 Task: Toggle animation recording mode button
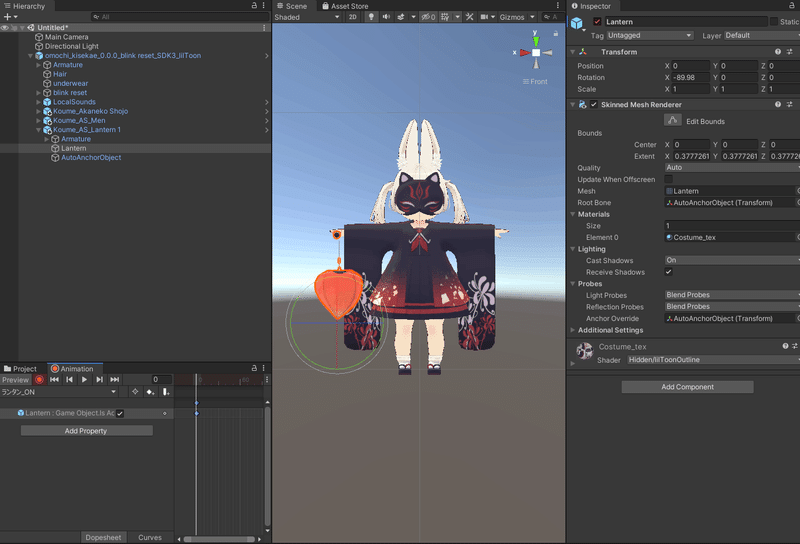(39, 380)
